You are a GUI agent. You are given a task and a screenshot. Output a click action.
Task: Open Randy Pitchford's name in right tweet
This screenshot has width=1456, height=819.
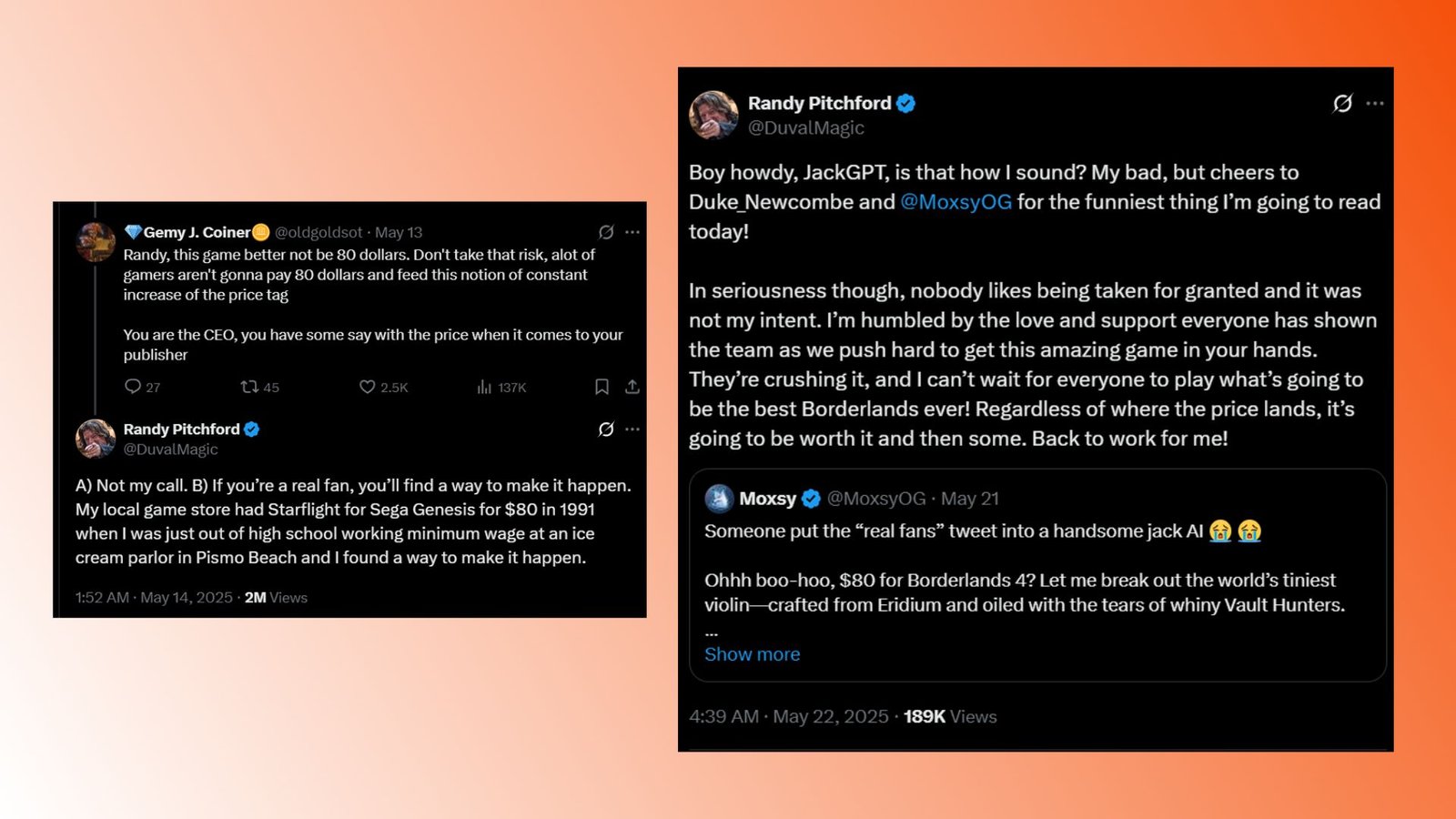(x=819, y=103)
